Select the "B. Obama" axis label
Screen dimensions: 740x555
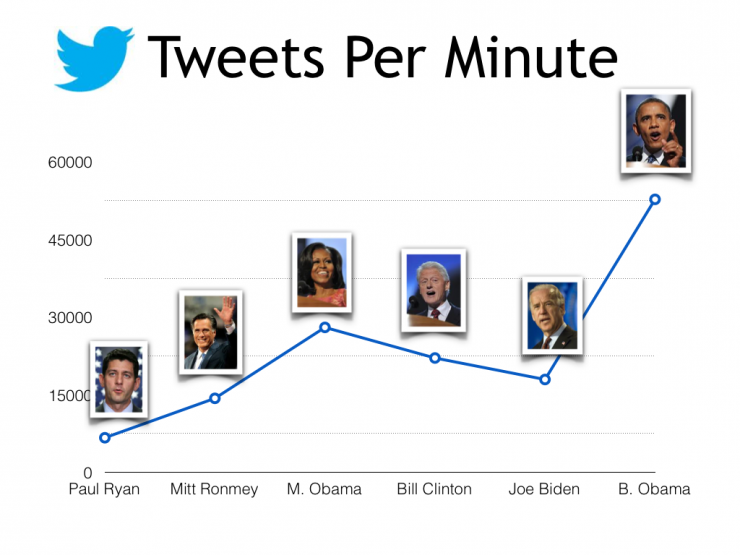(654, 490)
